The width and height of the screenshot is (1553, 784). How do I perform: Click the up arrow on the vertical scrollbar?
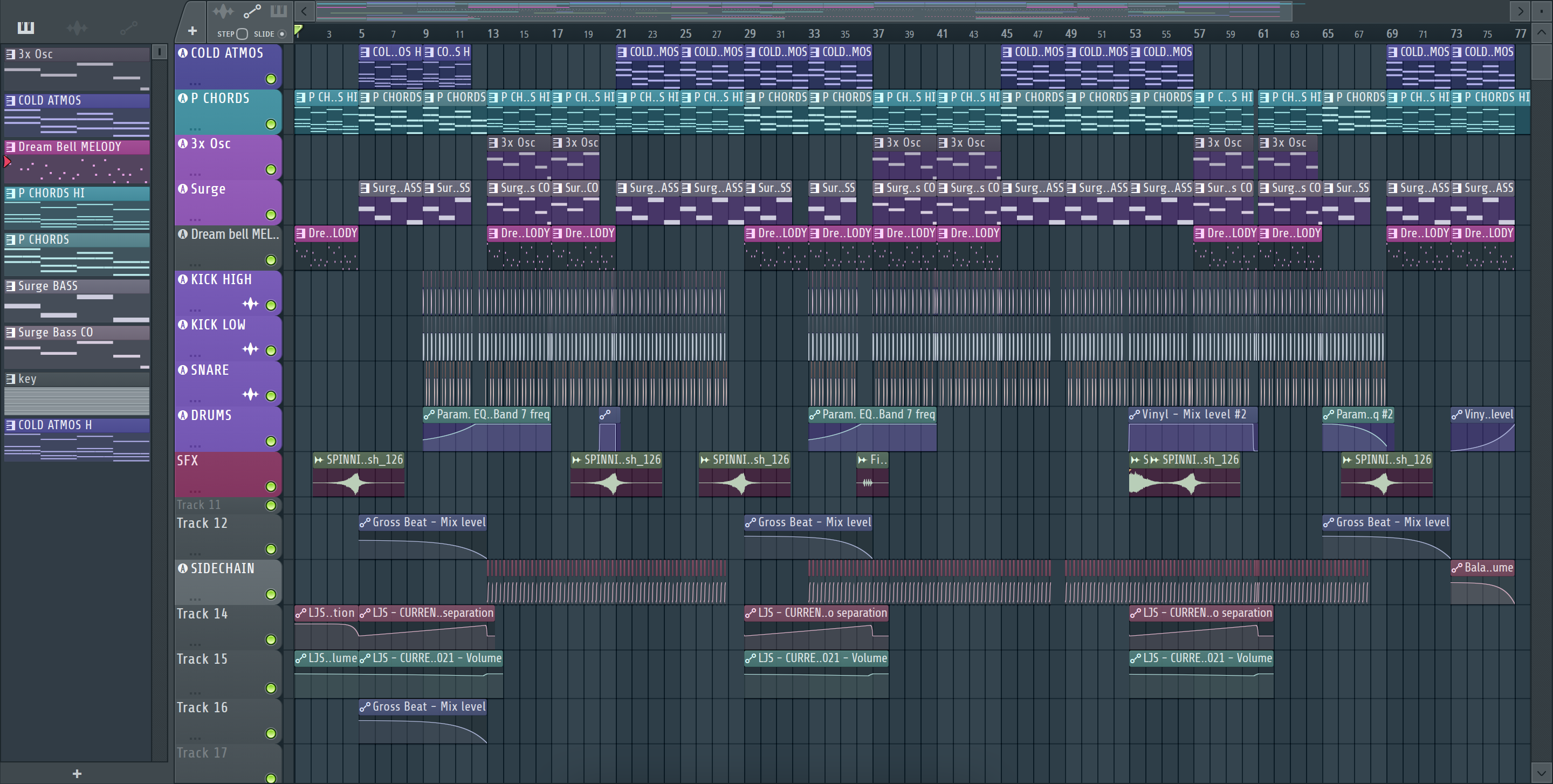1542,32
